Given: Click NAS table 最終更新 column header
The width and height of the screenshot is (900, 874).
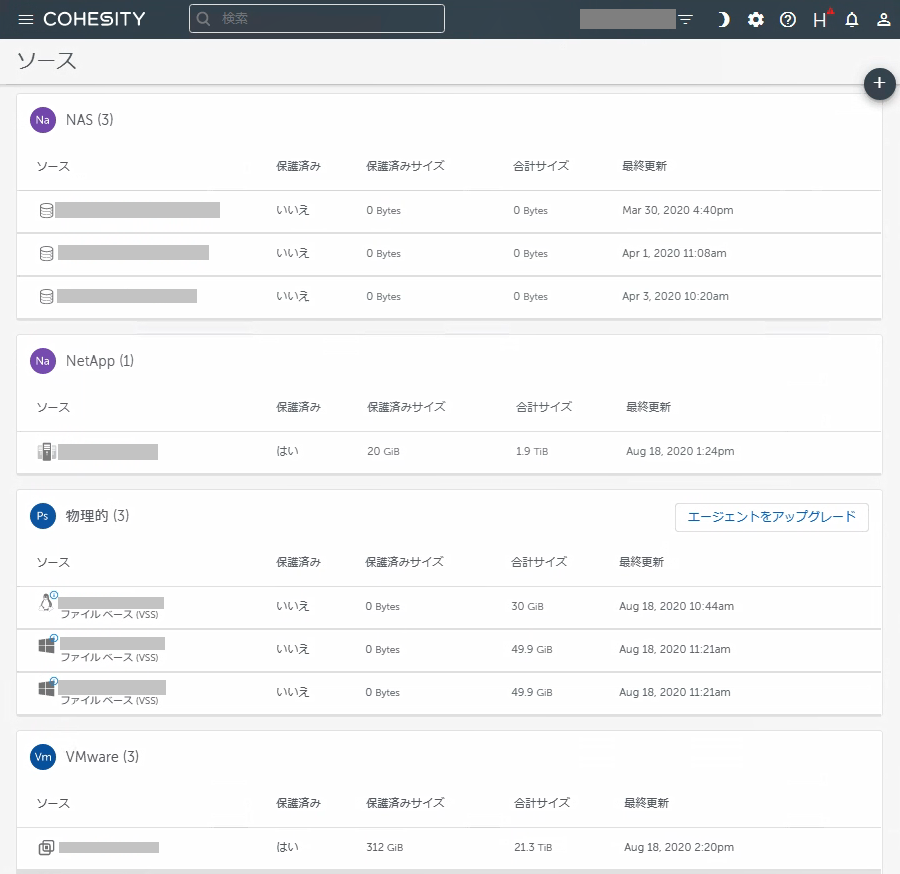Looking at the screenshot, I should [x=645, y=166].
